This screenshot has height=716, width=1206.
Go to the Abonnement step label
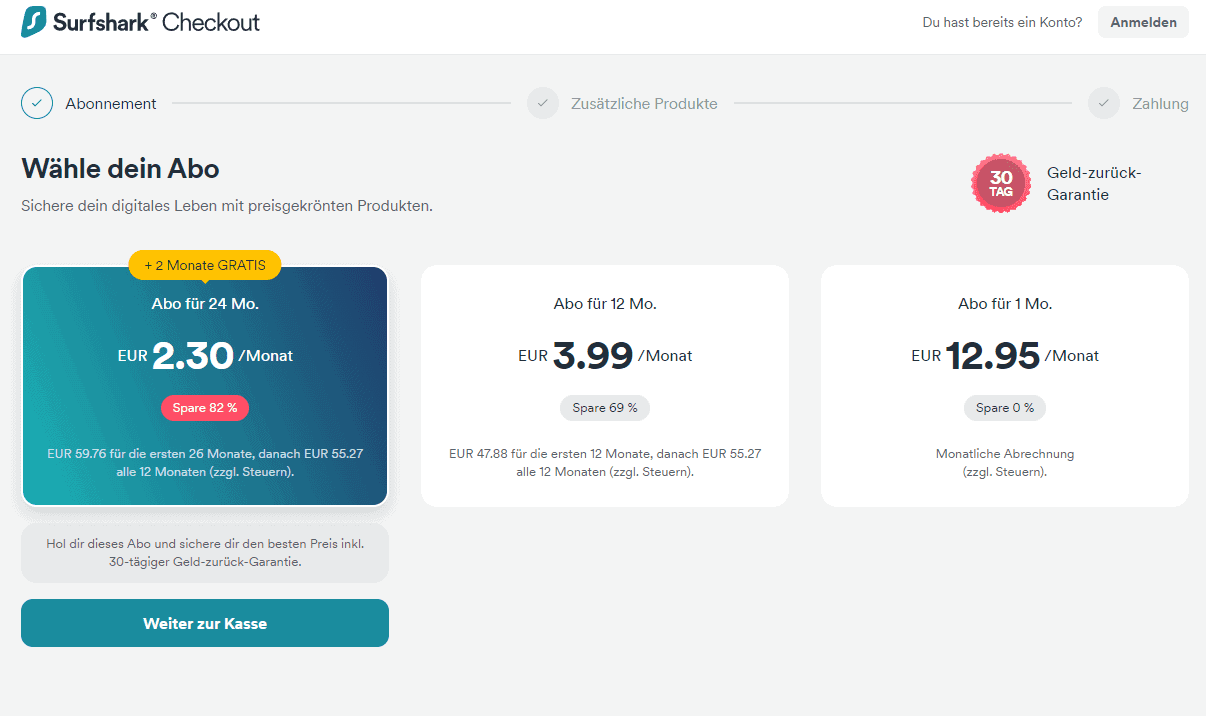(111, 103)
